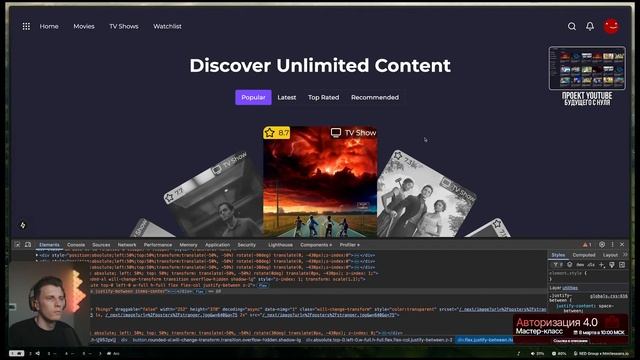Switch to the Lighthouse DevTools tab

tap(280, 245)
